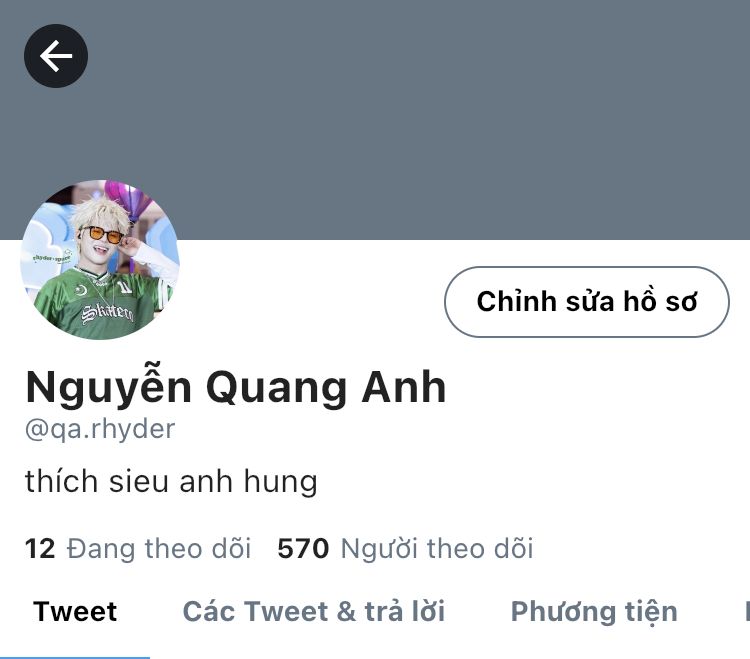Image resolution: width=750 pixels, height=659 pixels.
Task: Click the Chỉnh sửa hồ sơ button
Action: [x=586, y=302]
